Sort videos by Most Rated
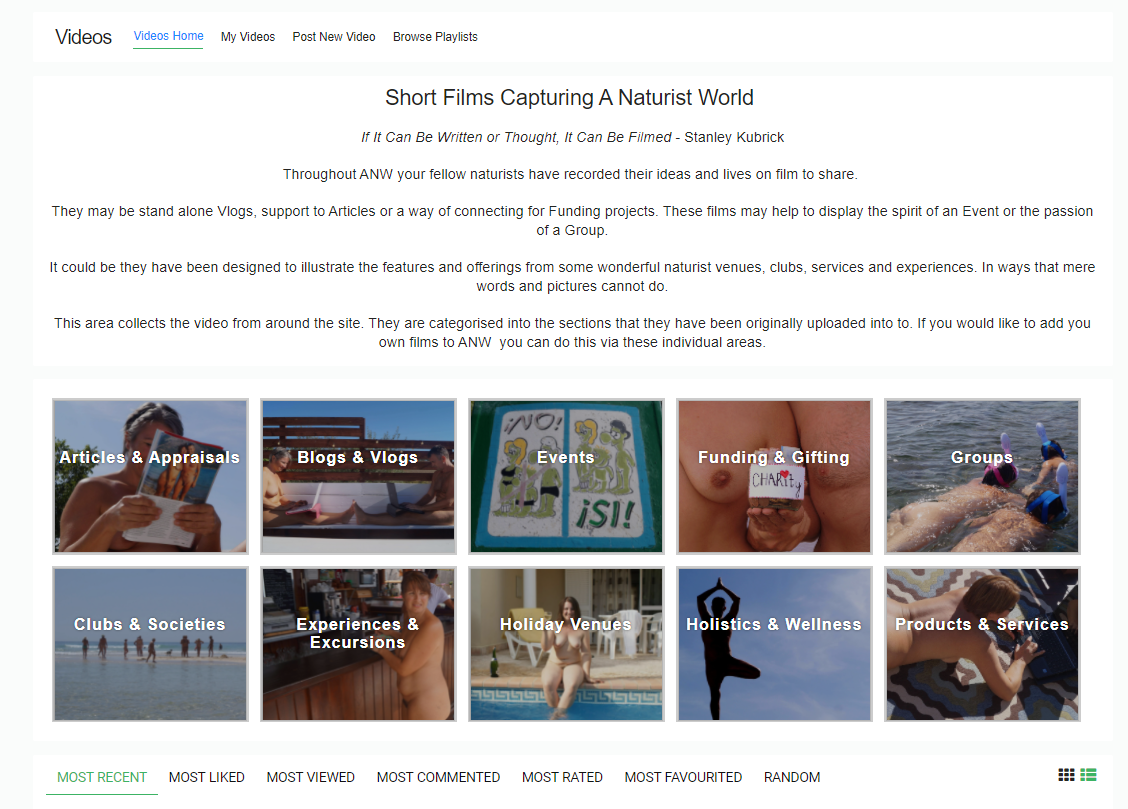Image resolution: width=1128 pixels, height=809 pixels. [563, 777]
